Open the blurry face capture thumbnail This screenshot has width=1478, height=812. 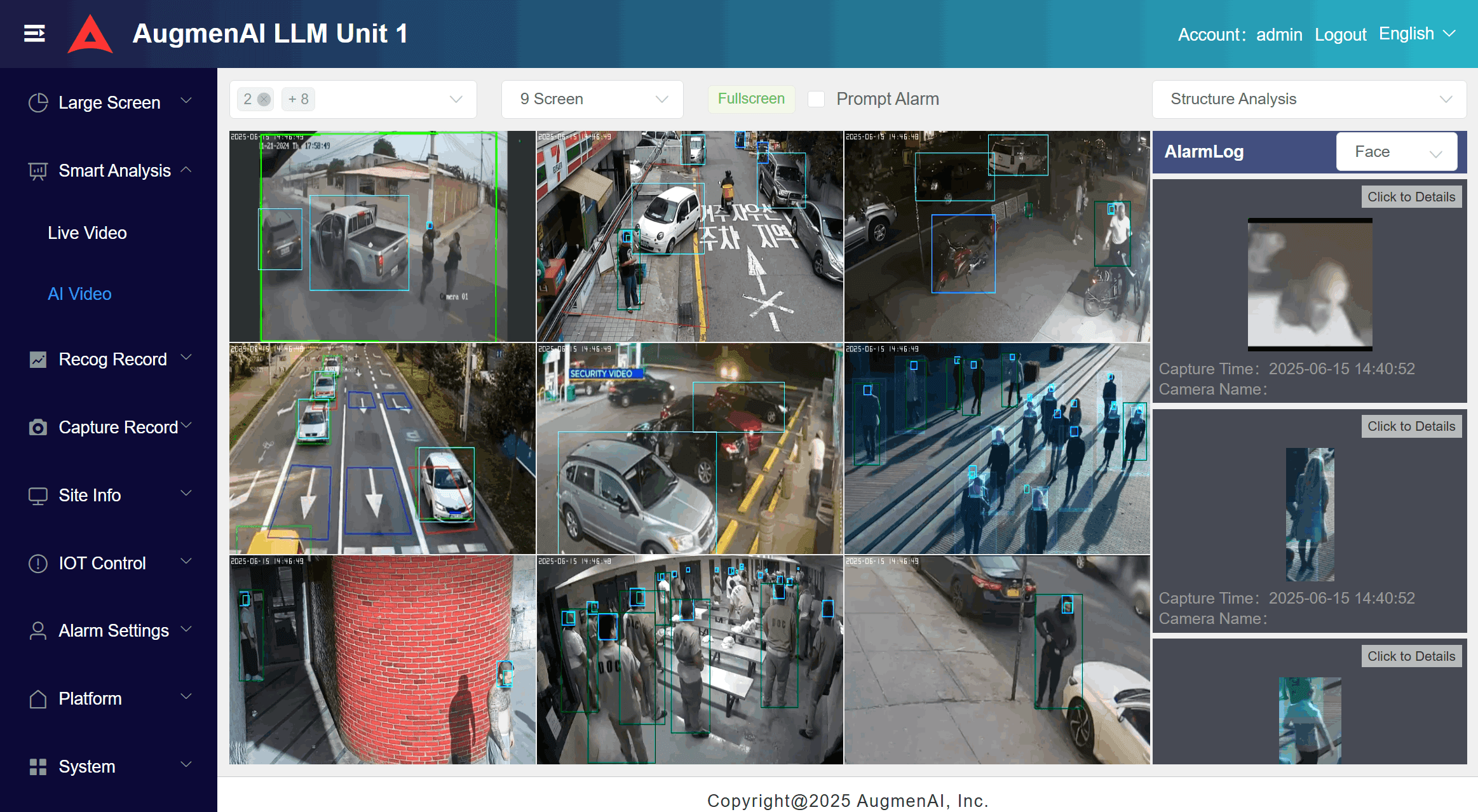click(x=1310, y=285)
